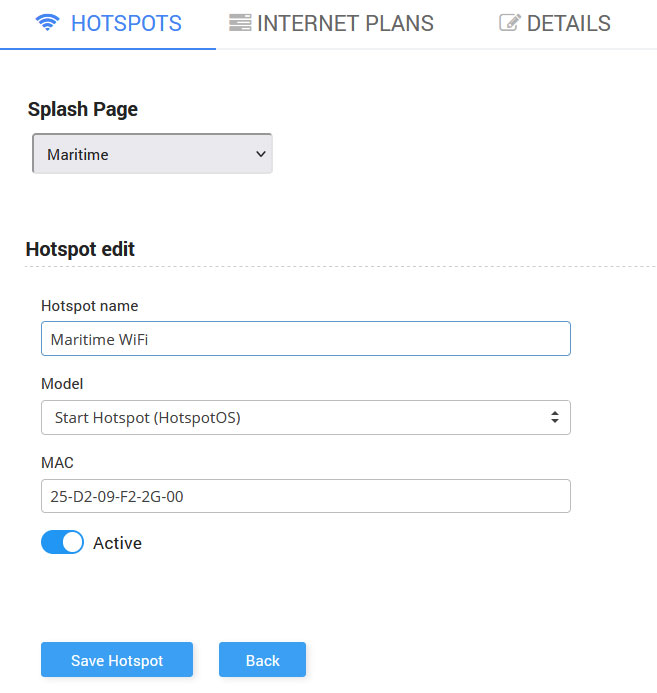Image resolution: width=657 pixels, height=693 pixels.
Task: Click the WiFi signal icon
Action: 47,23
